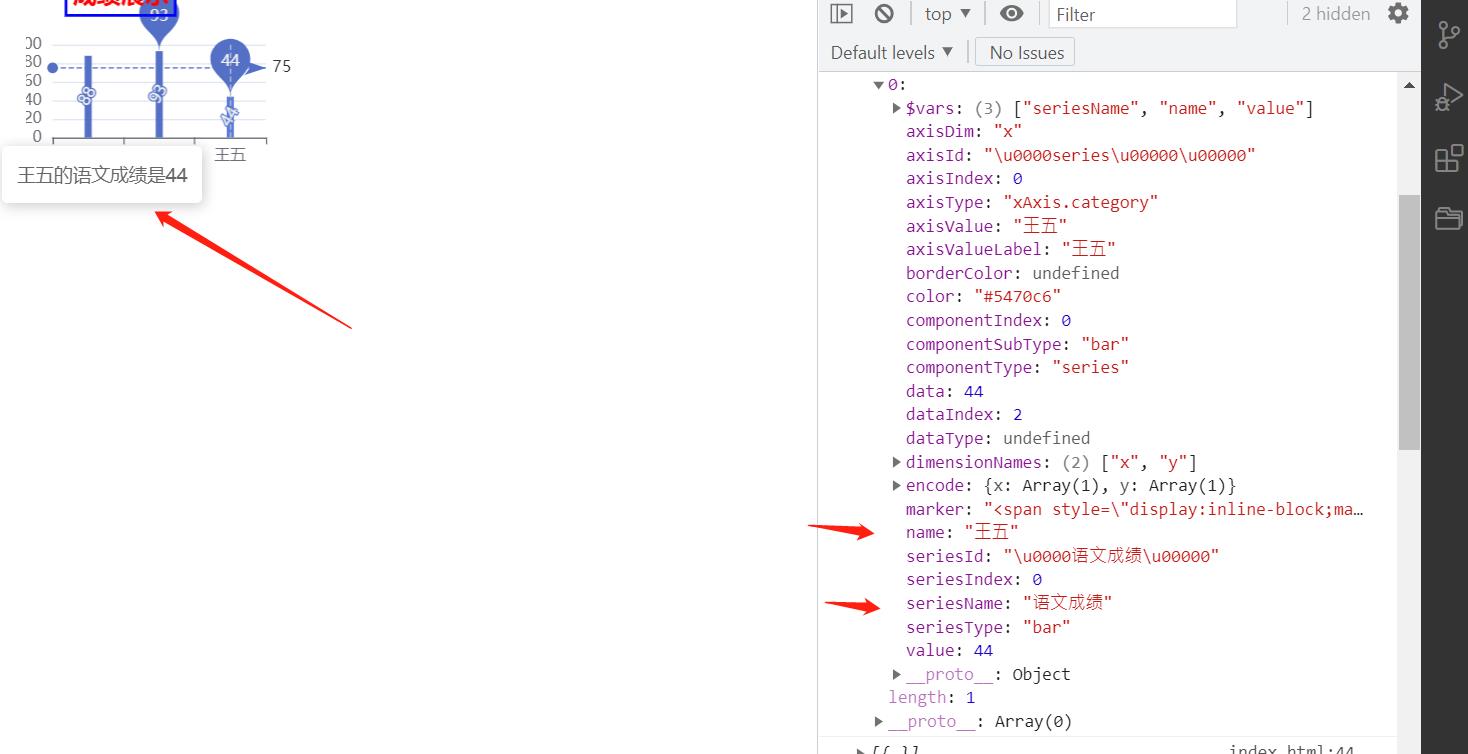Screen dimensions: 1468x754
Task: Click the middle bar labeled 93
Action: coord(158,94)
